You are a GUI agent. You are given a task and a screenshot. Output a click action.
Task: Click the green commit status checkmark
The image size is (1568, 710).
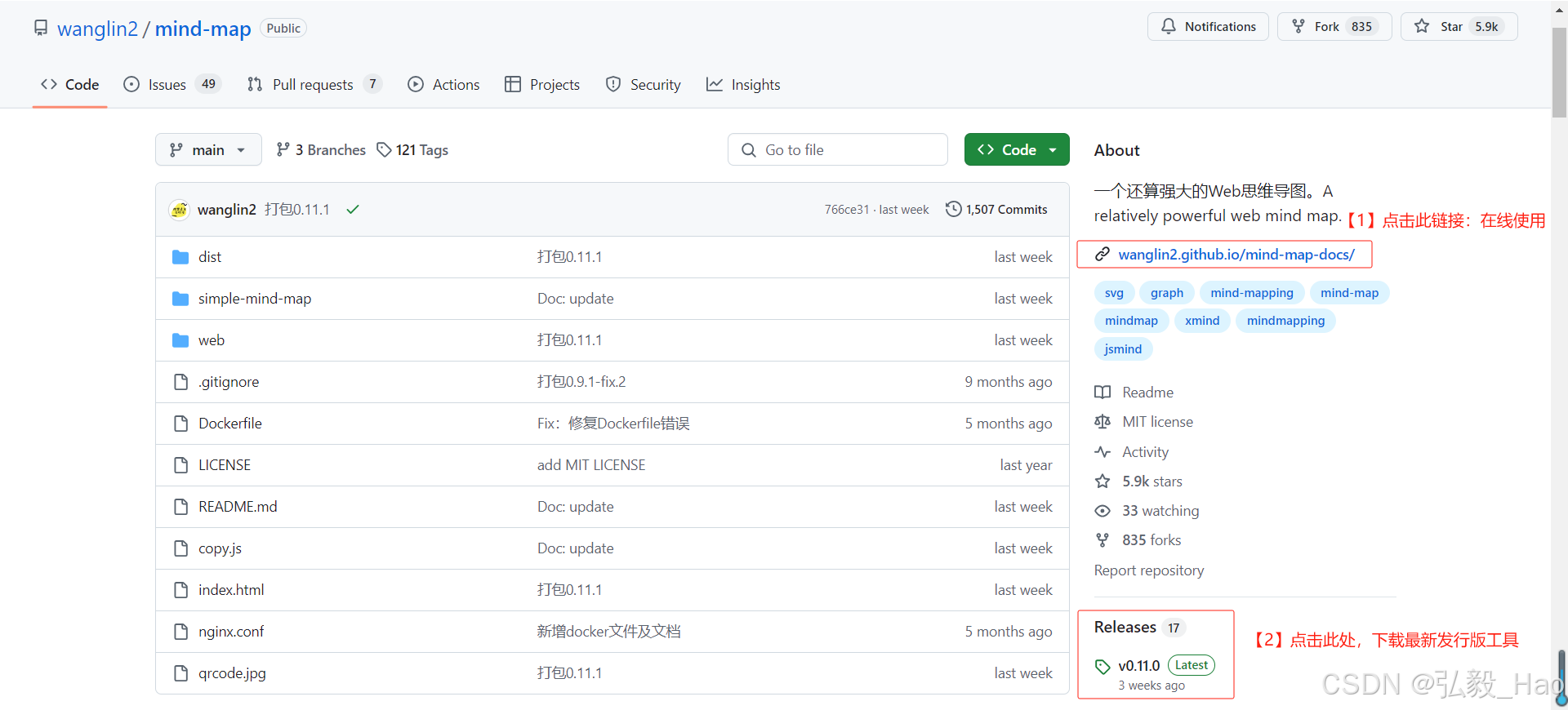tap(353, 210)
